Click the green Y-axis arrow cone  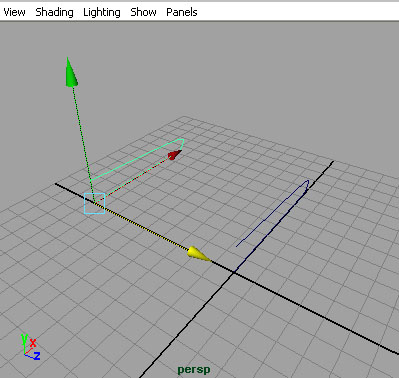pyautogui.click(x=71, y=73)
